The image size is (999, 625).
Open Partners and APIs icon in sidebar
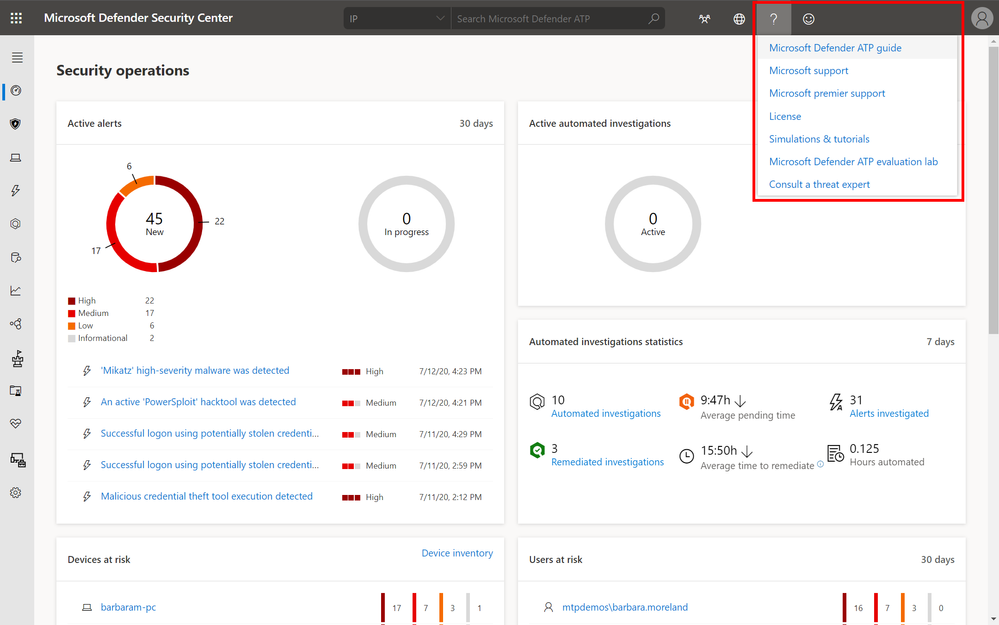click(x=16, y=324)
